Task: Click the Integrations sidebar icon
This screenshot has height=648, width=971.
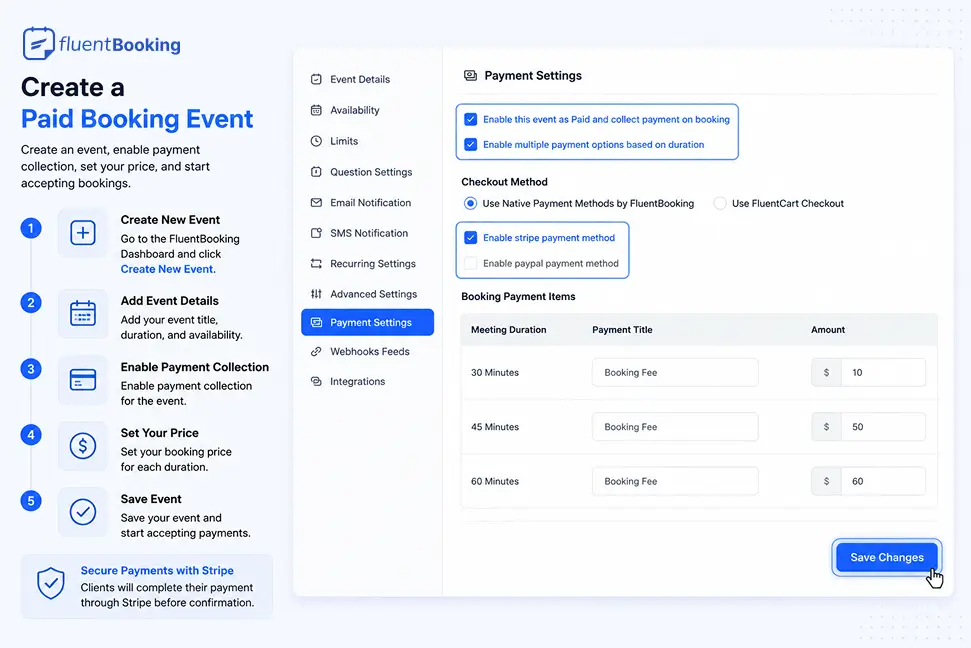Action: pos(316,382)
